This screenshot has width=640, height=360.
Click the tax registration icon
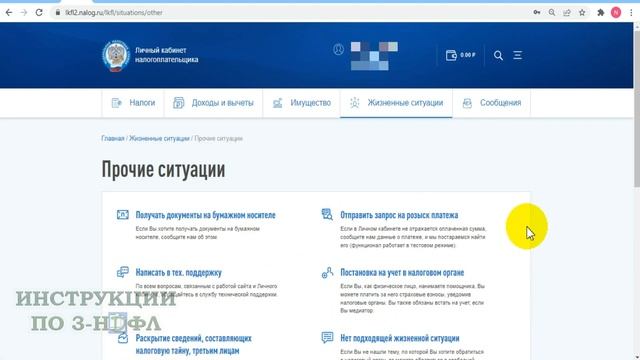[x=327, y=272]
